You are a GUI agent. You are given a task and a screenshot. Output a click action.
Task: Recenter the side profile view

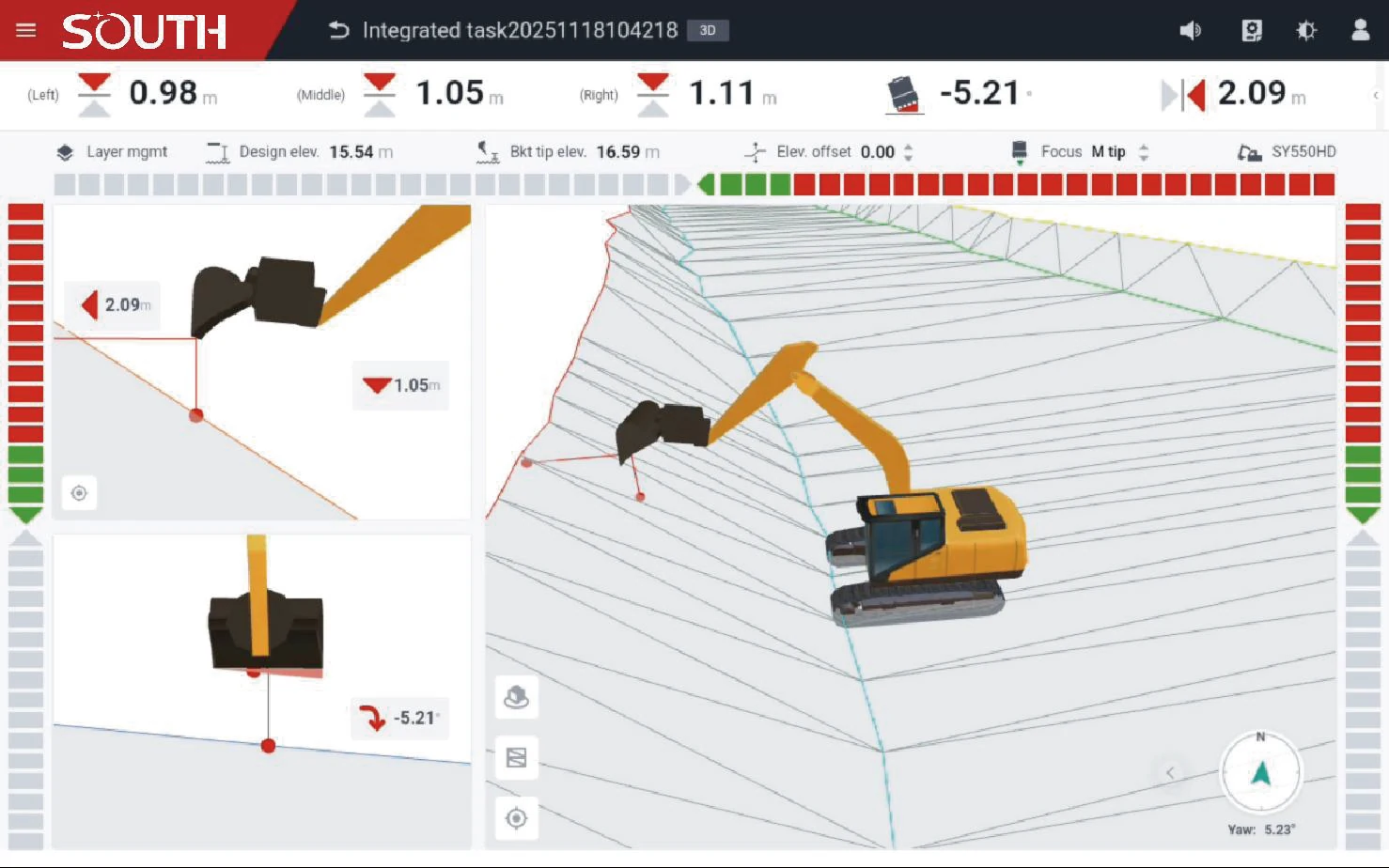click(79, 493)
